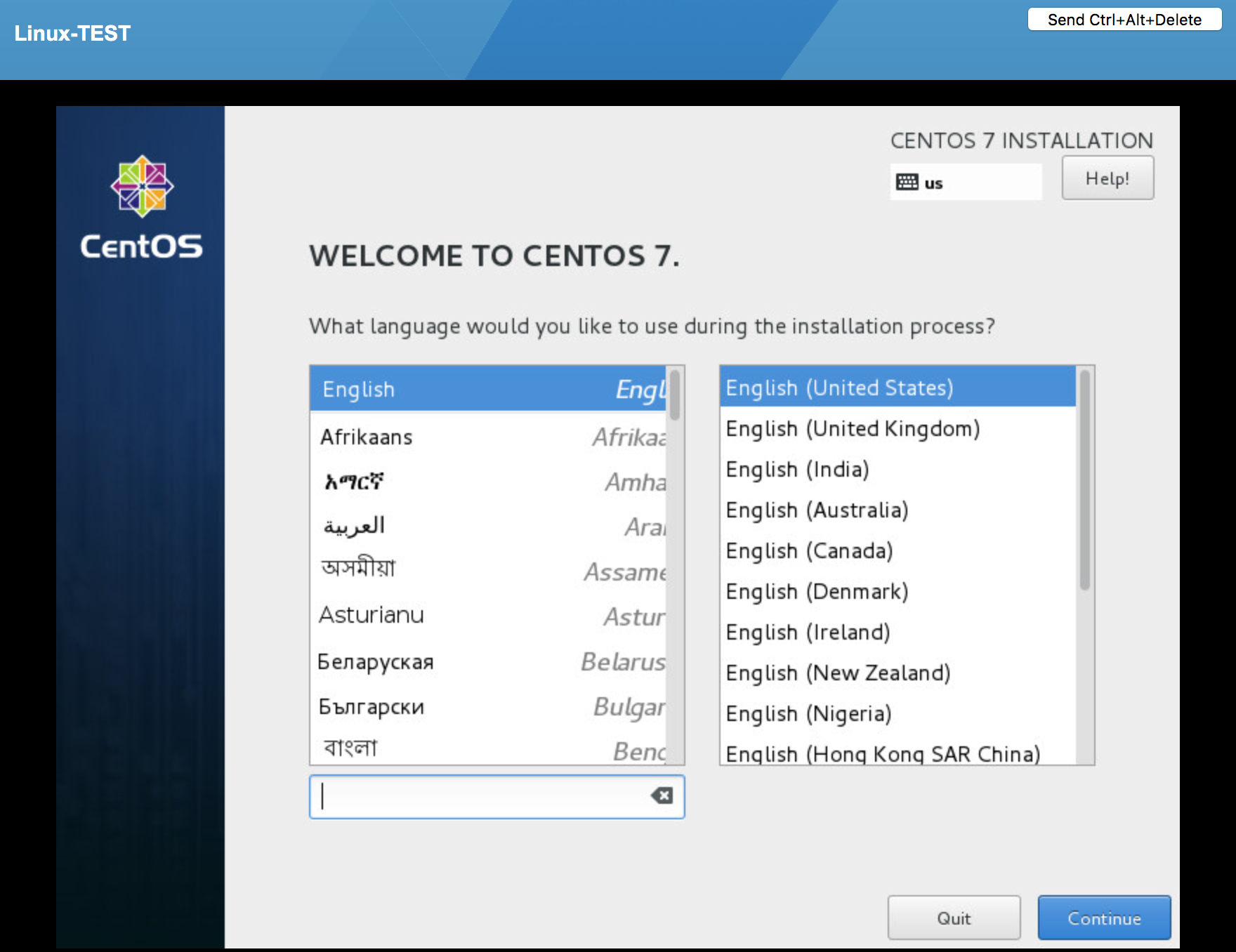Image resolution: width=1236 pixels, height=952 pixels.
Task: Click the locale list scrollbar thumb
Action: [x=1085, y=480]
